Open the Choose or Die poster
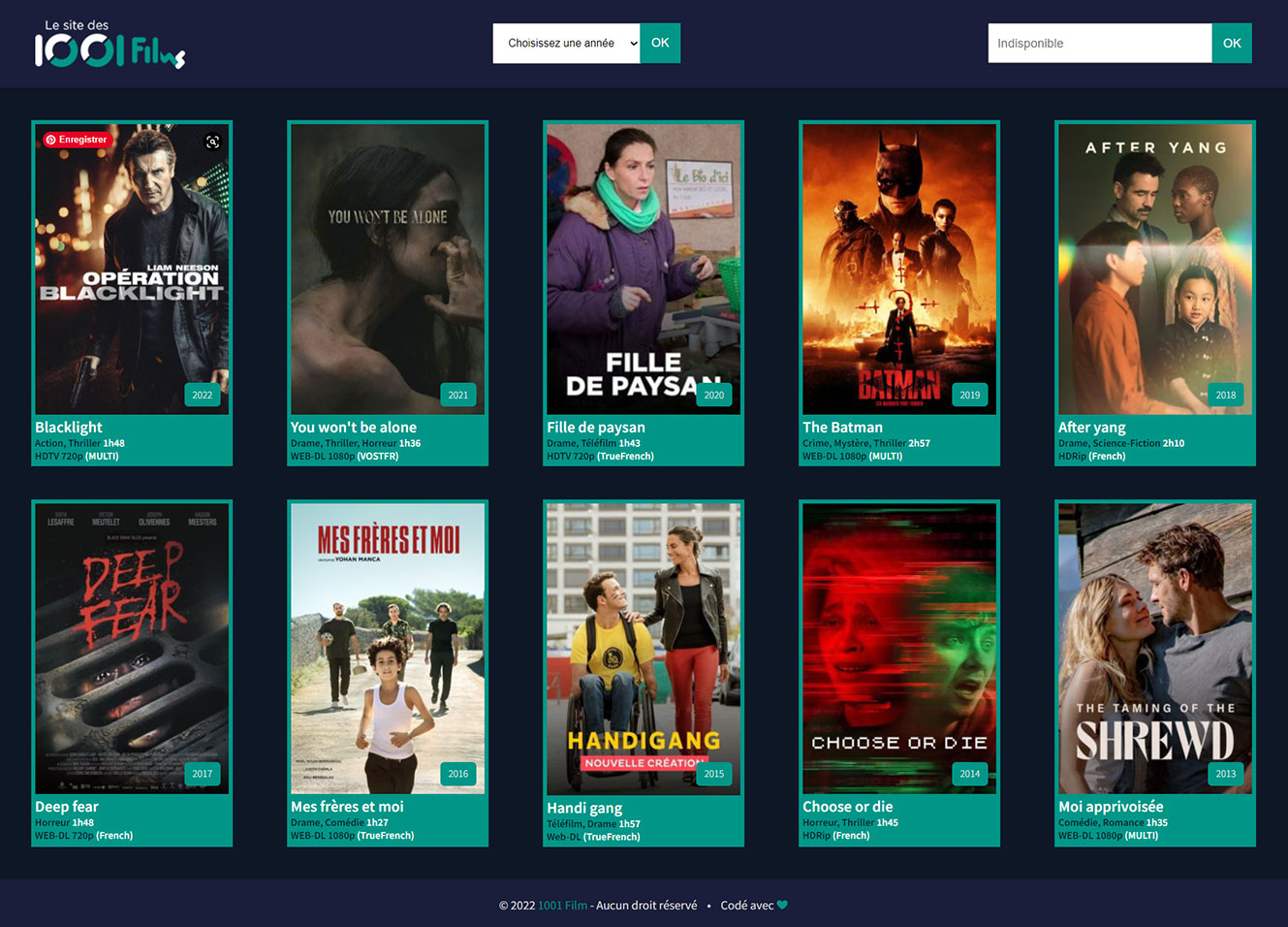 [x=899, y=649]
